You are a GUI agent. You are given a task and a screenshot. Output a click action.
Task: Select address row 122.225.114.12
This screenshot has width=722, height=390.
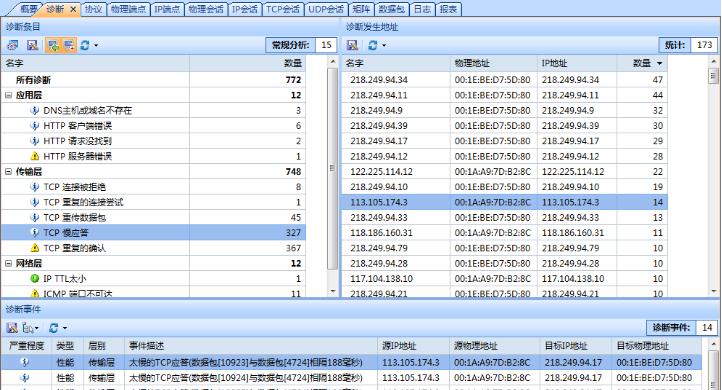coord(504,172)
